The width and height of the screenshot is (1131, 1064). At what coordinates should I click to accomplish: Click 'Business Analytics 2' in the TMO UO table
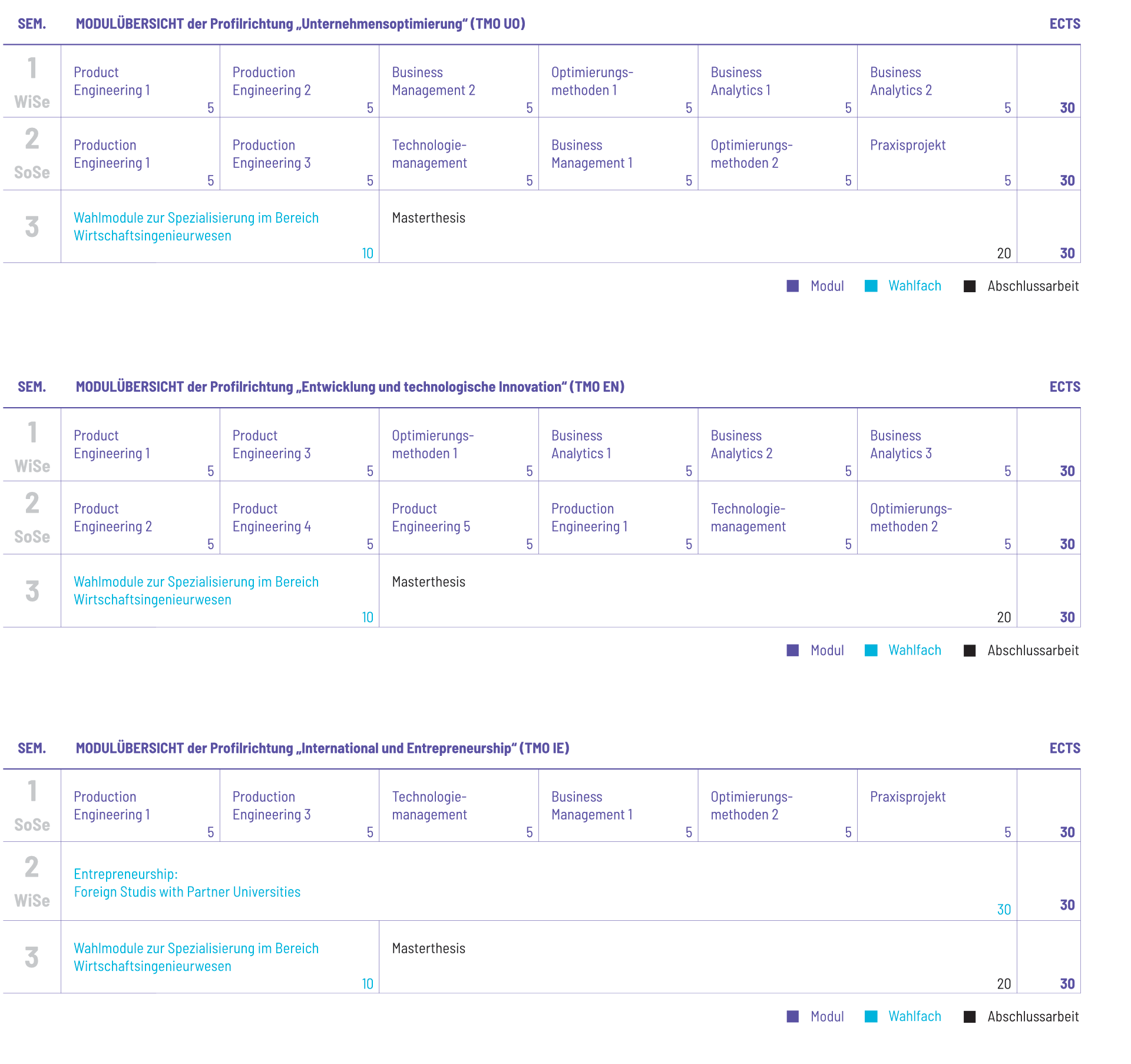(901, 81)
